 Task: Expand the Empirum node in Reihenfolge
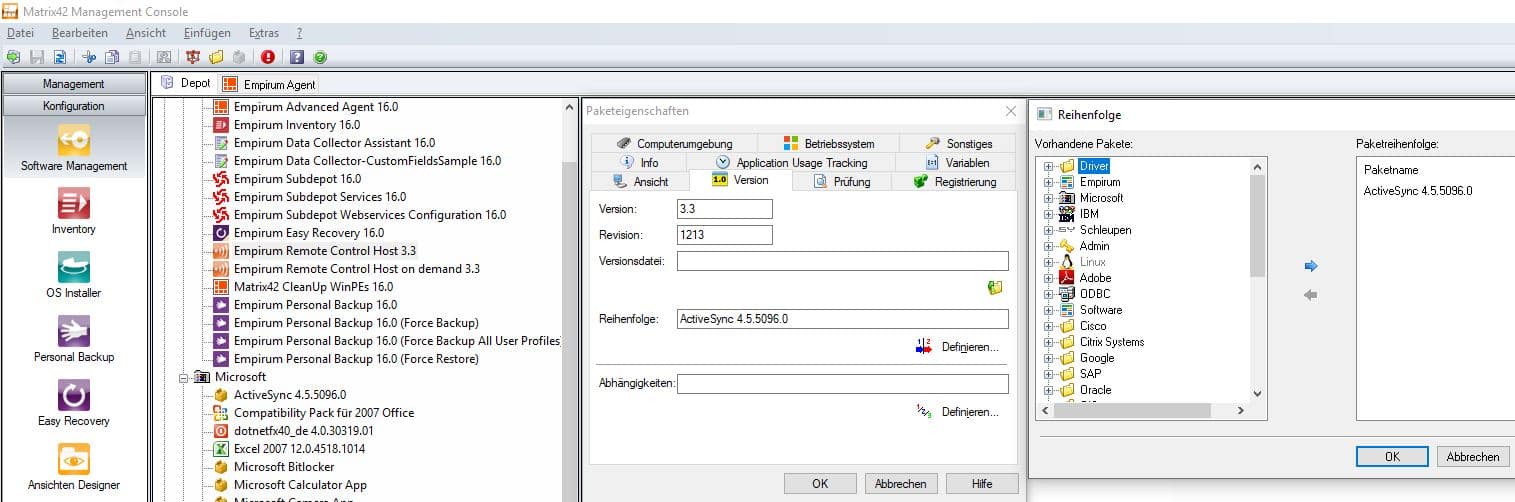pyautogui.click(x=1048, y=182)
